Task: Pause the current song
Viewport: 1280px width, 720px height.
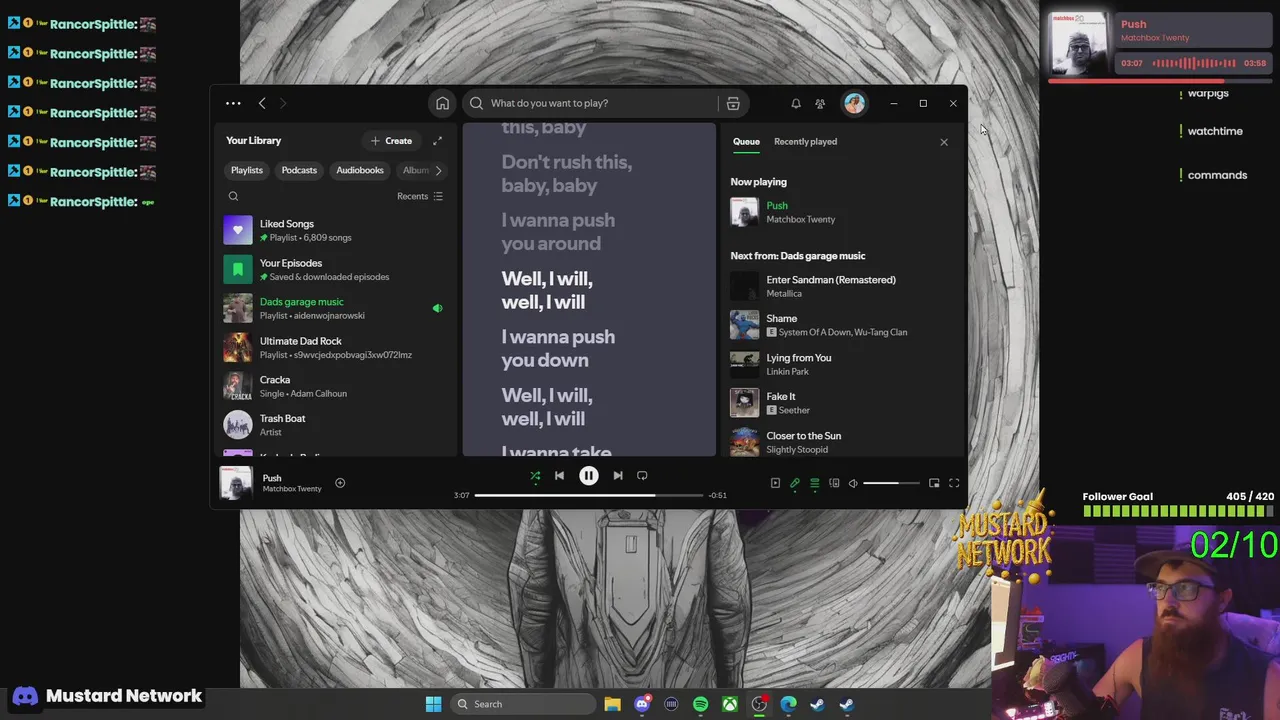Action: [589, 476]
